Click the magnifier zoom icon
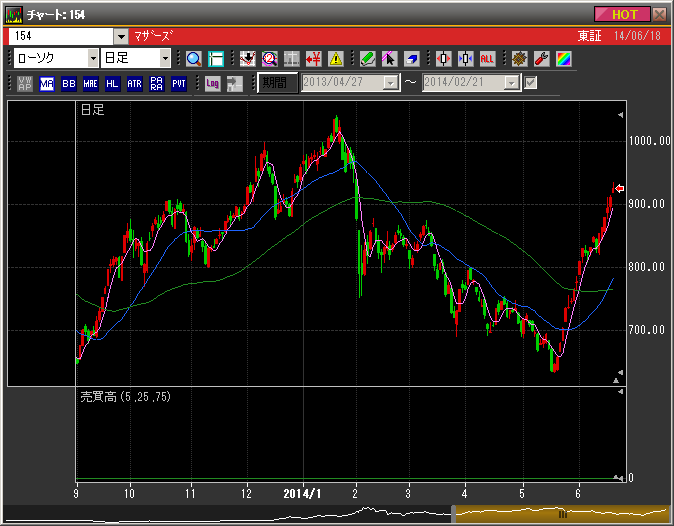 [194, 58]
